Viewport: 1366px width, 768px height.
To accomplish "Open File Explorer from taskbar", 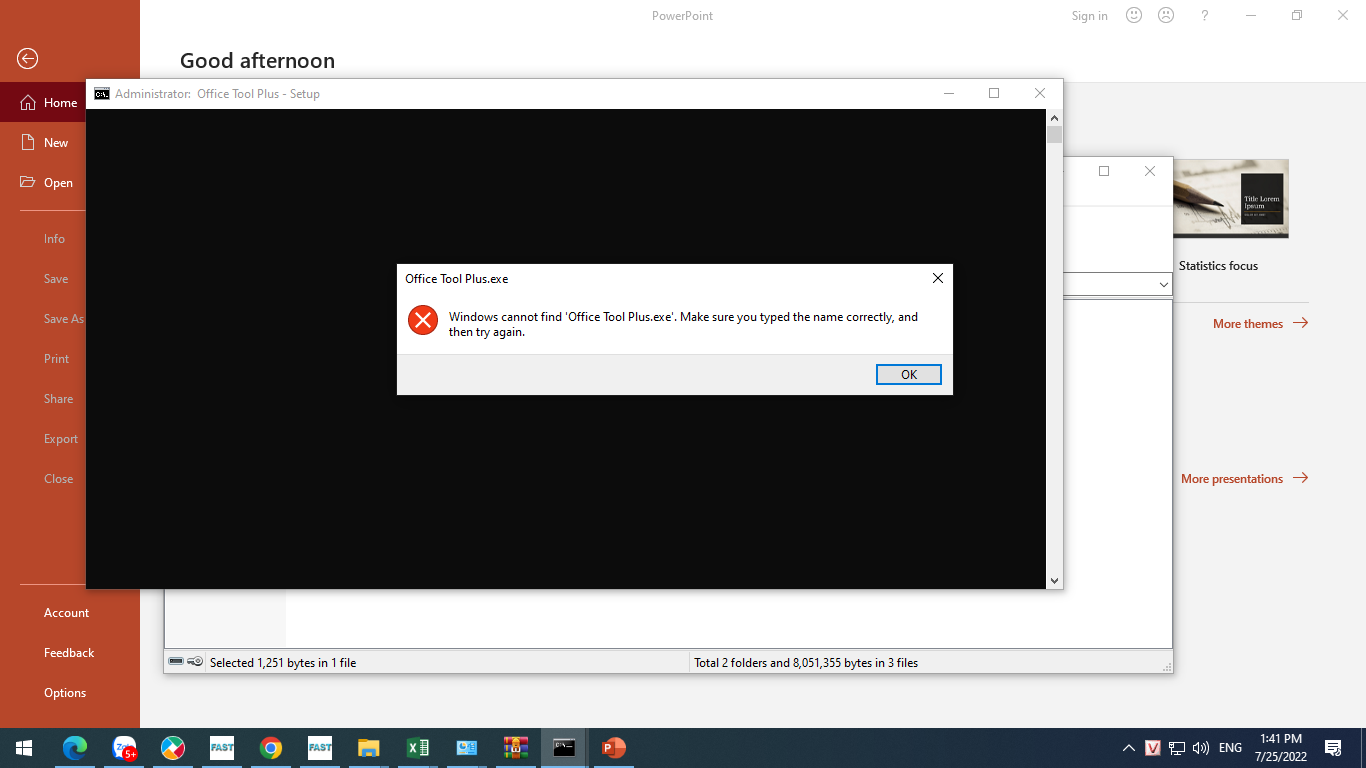I will point(369,748).
